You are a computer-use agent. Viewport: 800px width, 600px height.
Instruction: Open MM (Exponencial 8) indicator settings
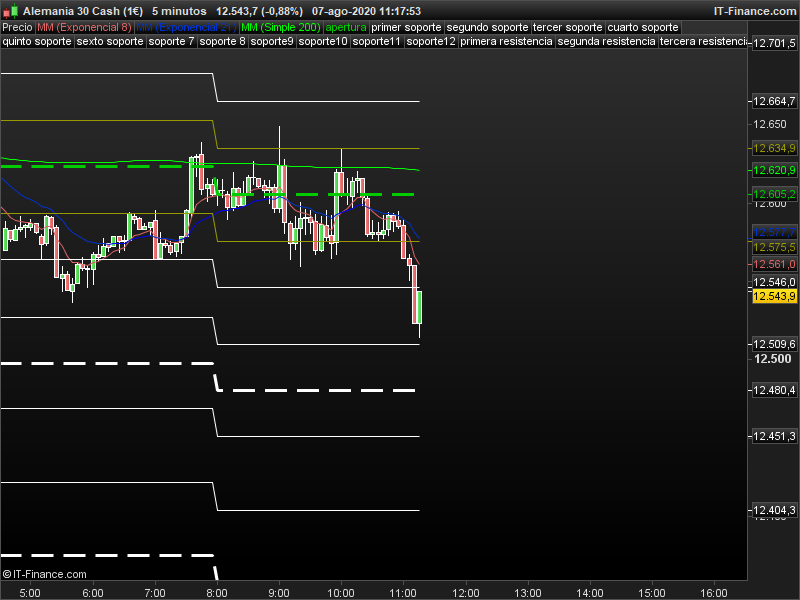coord(84,28)
